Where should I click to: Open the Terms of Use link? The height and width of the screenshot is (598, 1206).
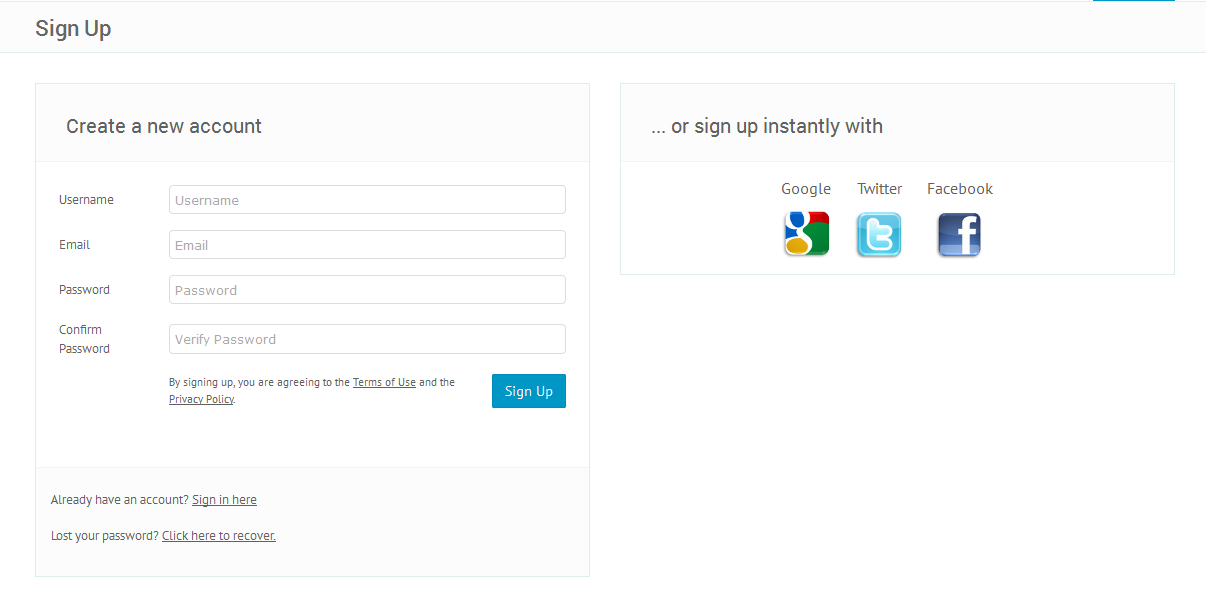coord(384,381)
